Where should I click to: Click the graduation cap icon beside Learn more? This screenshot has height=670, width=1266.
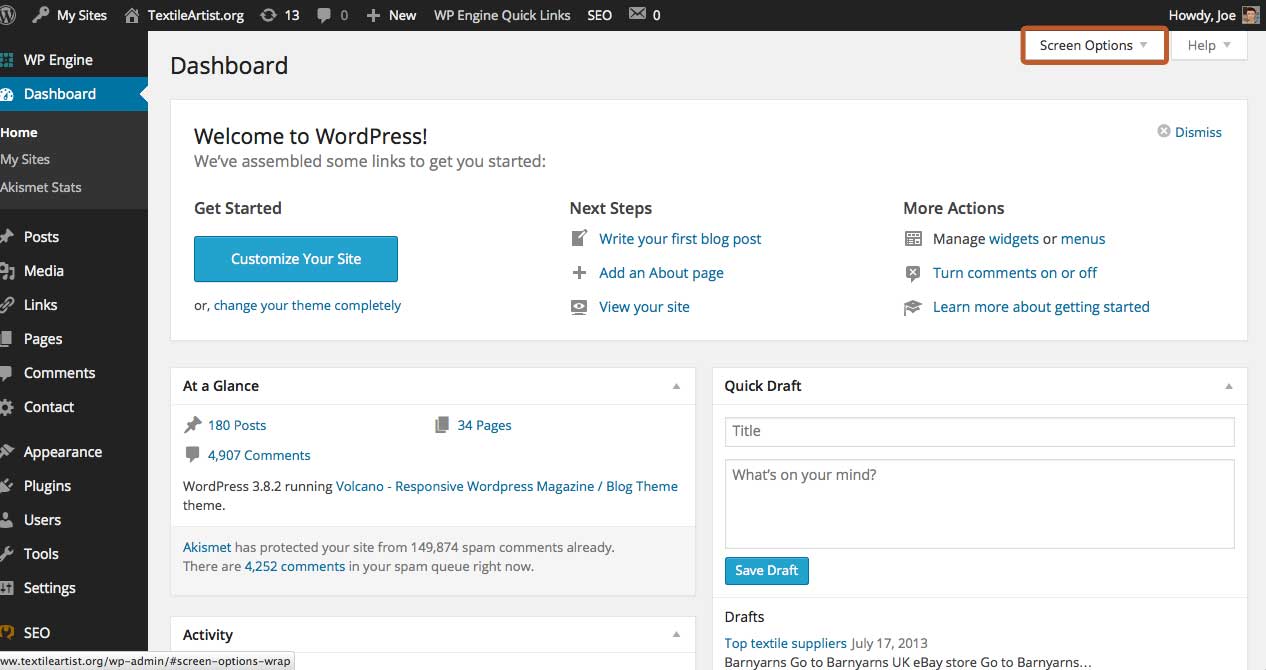(913, 307)
